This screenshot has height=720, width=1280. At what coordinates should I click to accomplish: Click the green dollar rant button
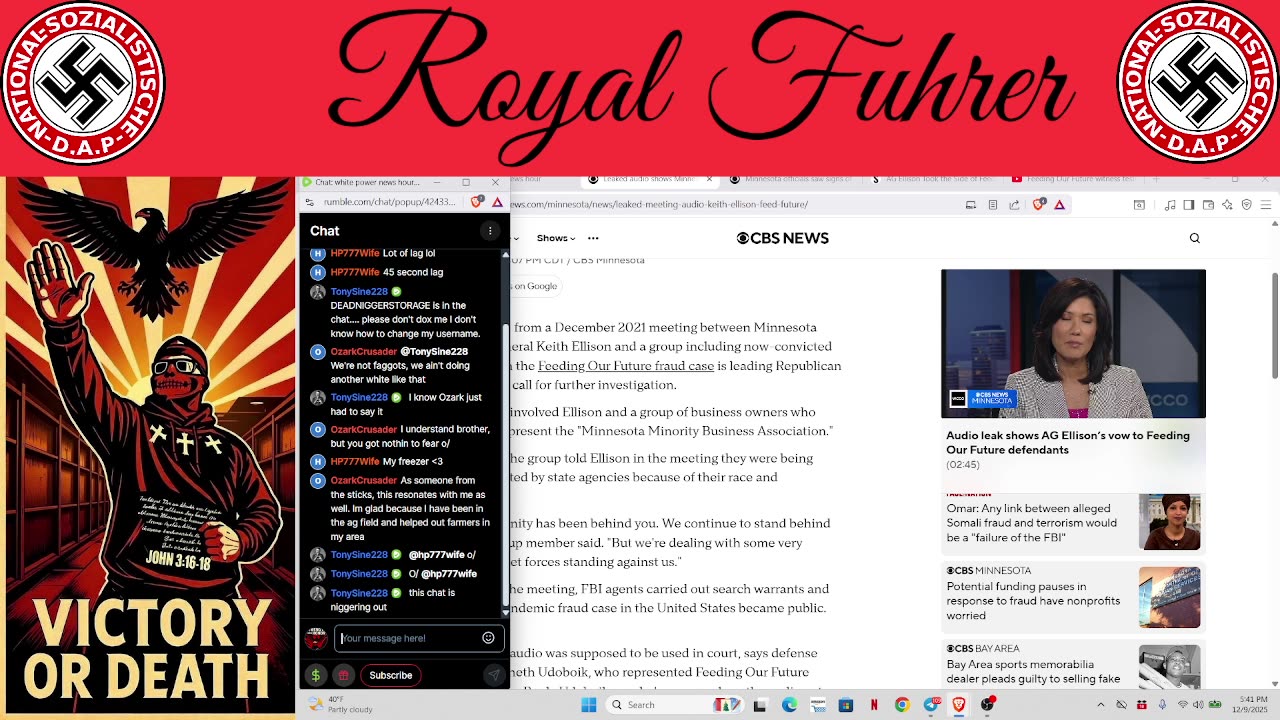316,675
